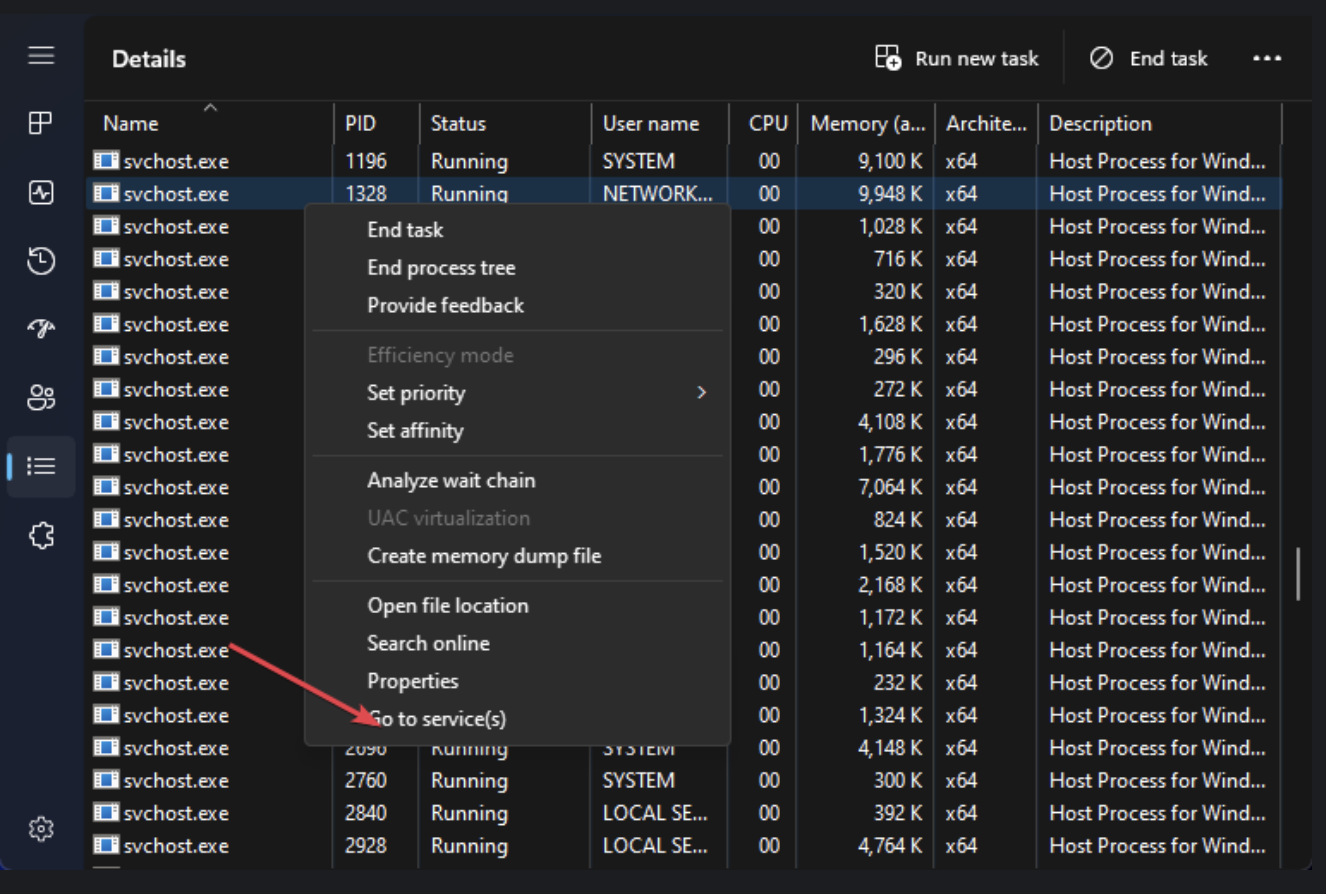Open the Startup apps page icon

point(41,329)
